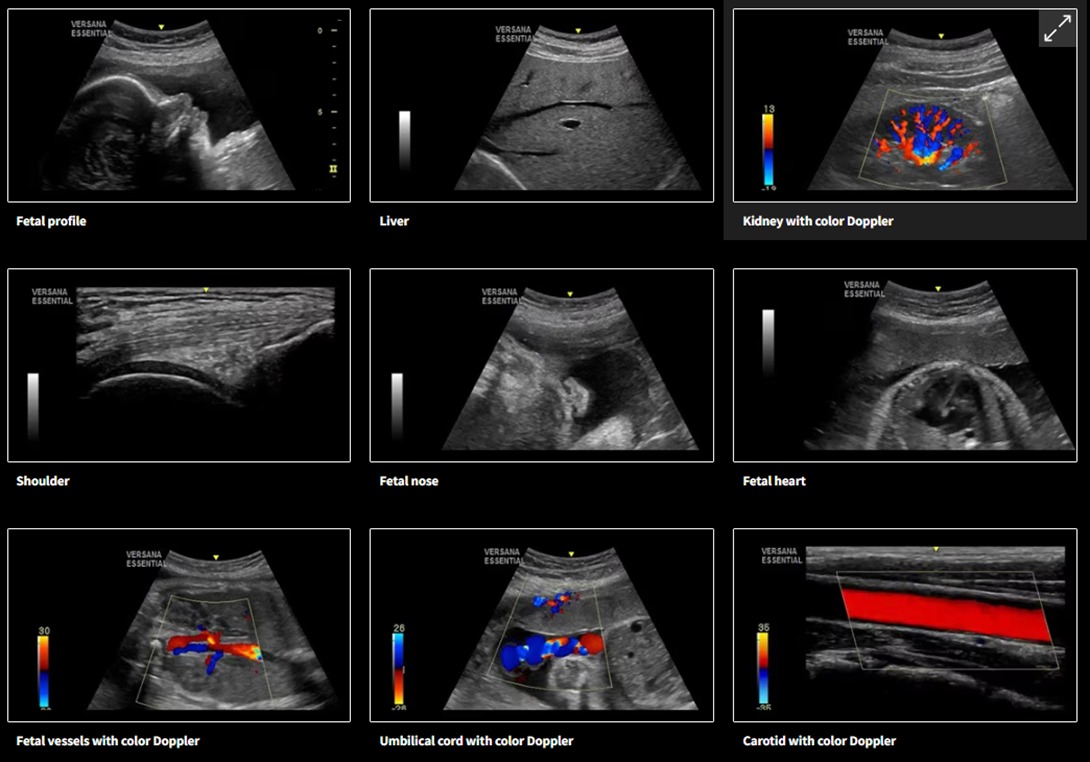
Task: Select the 'Fetal nose' caption label
Action: click(x=409, y=481)
